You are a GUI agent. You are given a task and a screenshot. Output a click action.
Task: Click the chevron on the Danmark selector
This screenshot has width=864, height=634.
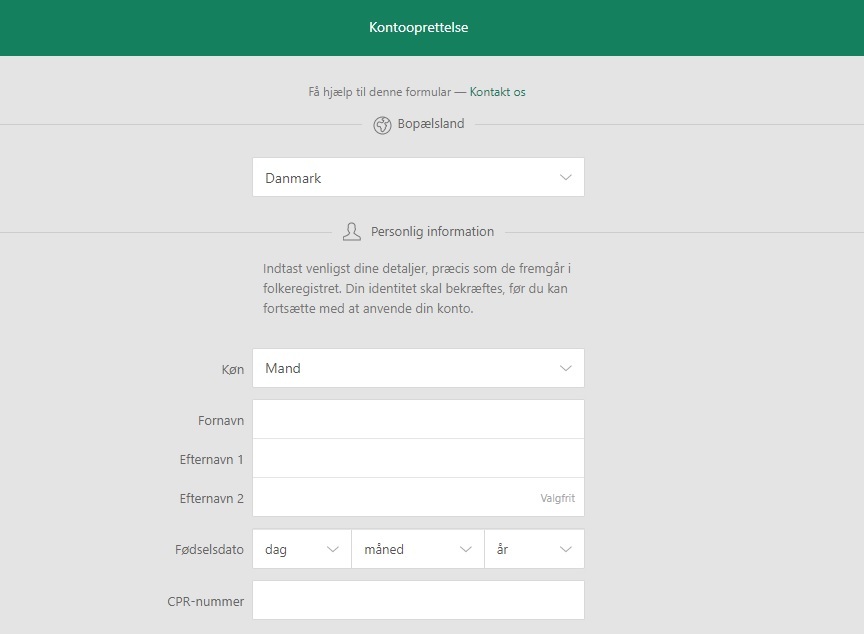point(567,177)
